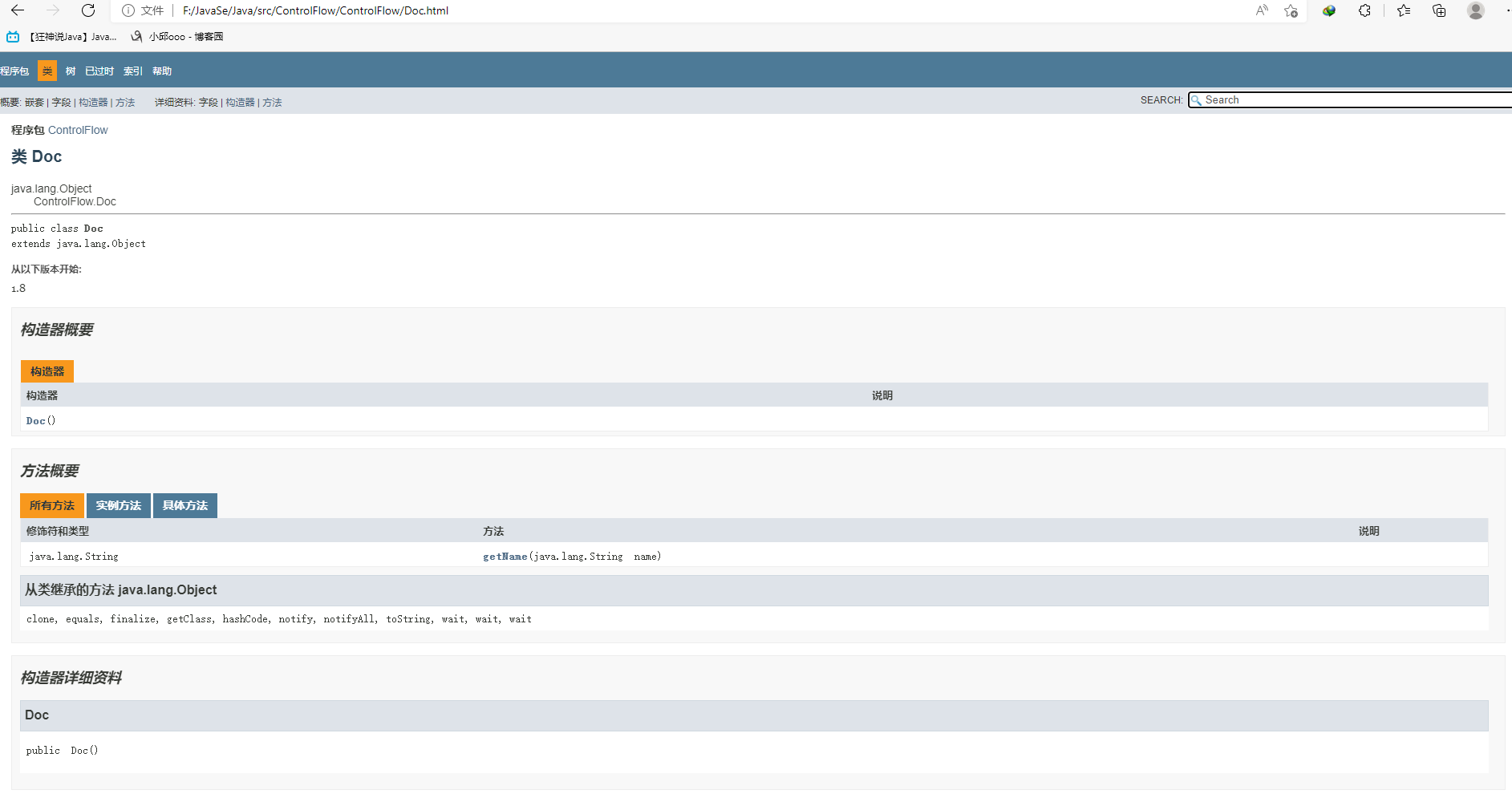
Task: Click the 从以下版本开始 label
Action: [x=47, y=269]
